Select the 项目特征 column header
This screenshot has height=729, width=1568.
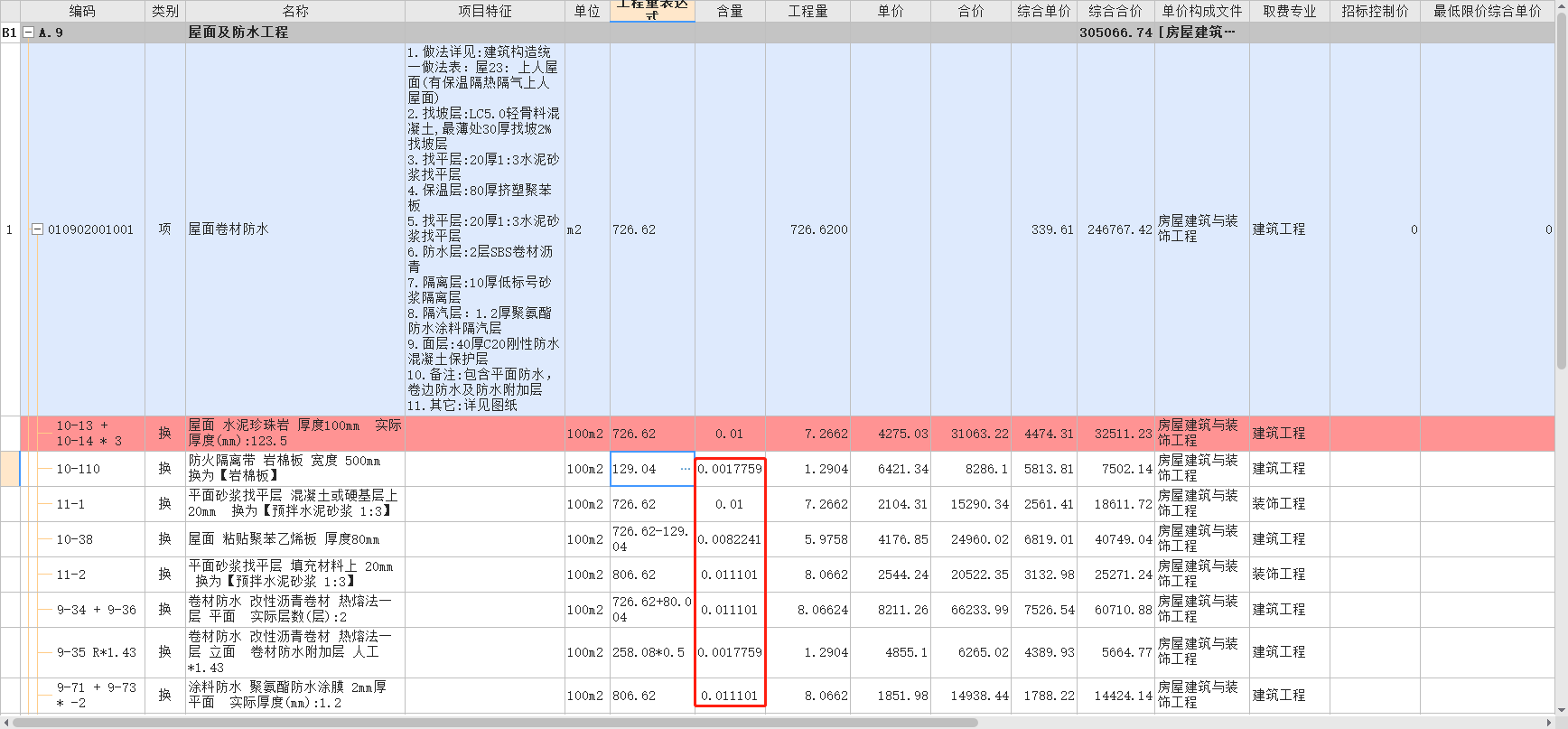point(485,11)
